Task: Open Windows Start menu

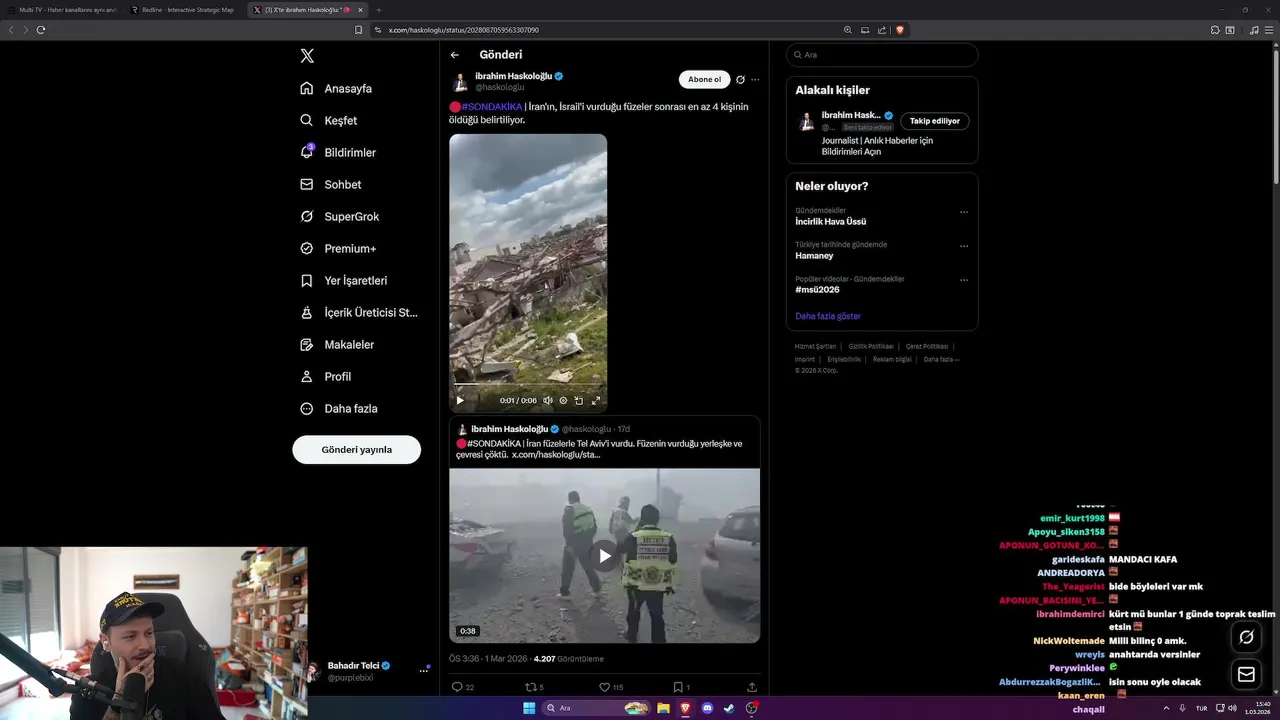Action: coord(529,708)
